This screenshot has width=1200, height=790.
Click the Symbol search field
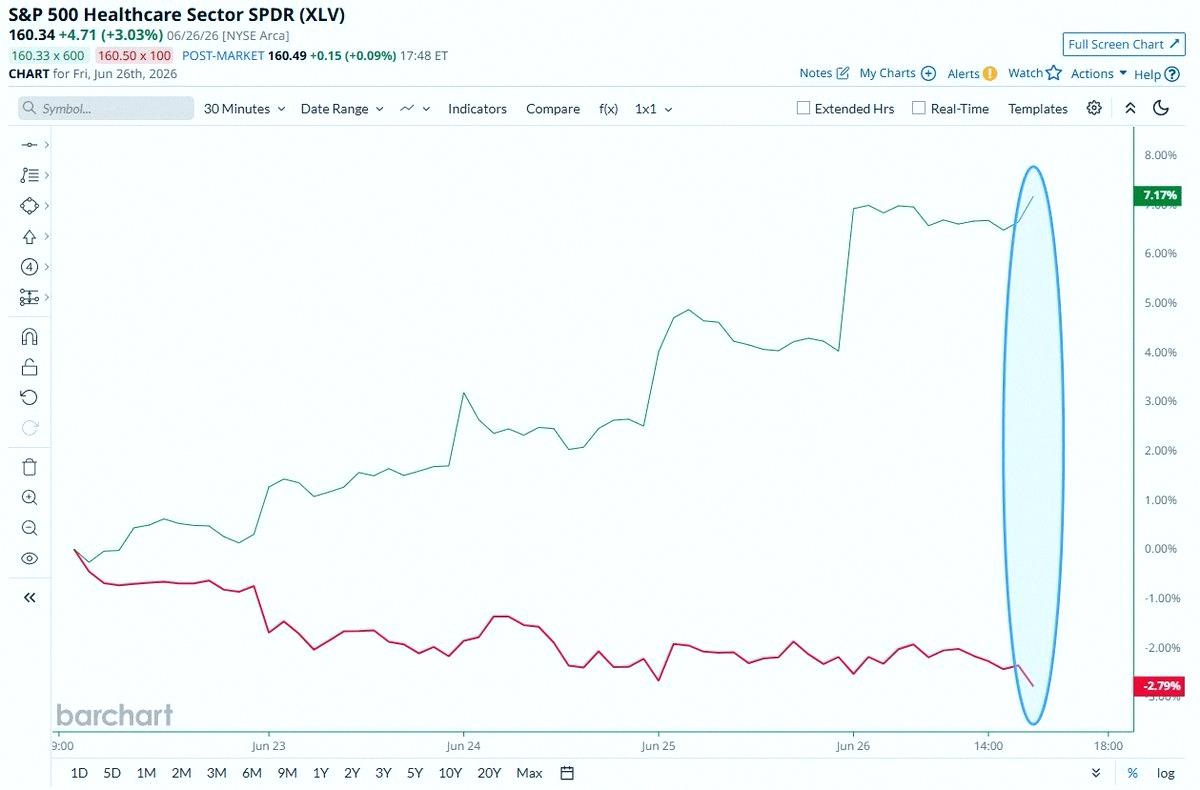click(106, 108)
